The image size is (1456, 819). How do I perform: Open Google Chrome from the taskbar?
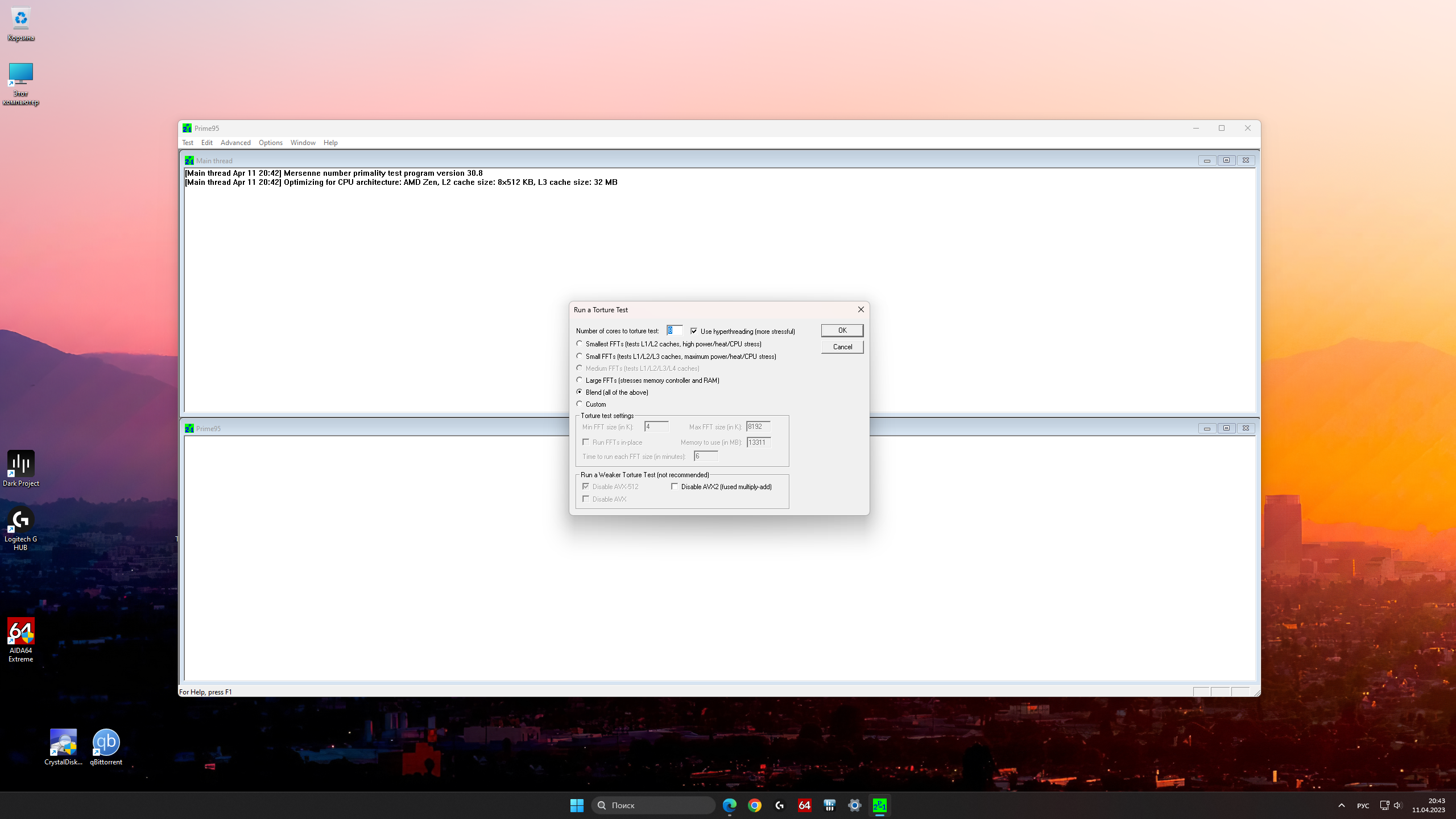pos(755,805)
